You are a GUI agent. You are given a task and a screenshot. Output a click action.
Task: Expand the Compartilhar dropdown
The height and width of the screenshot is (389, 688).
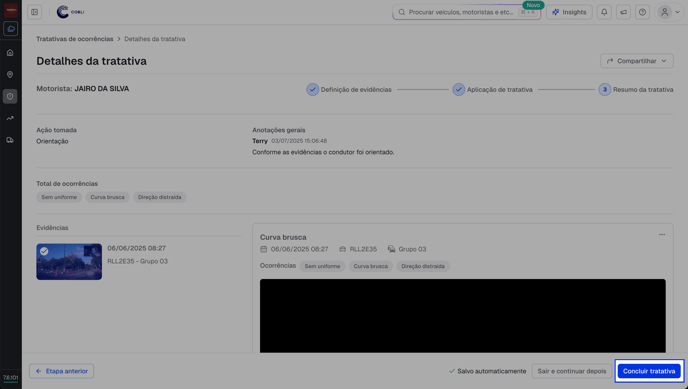coord(637,61)
